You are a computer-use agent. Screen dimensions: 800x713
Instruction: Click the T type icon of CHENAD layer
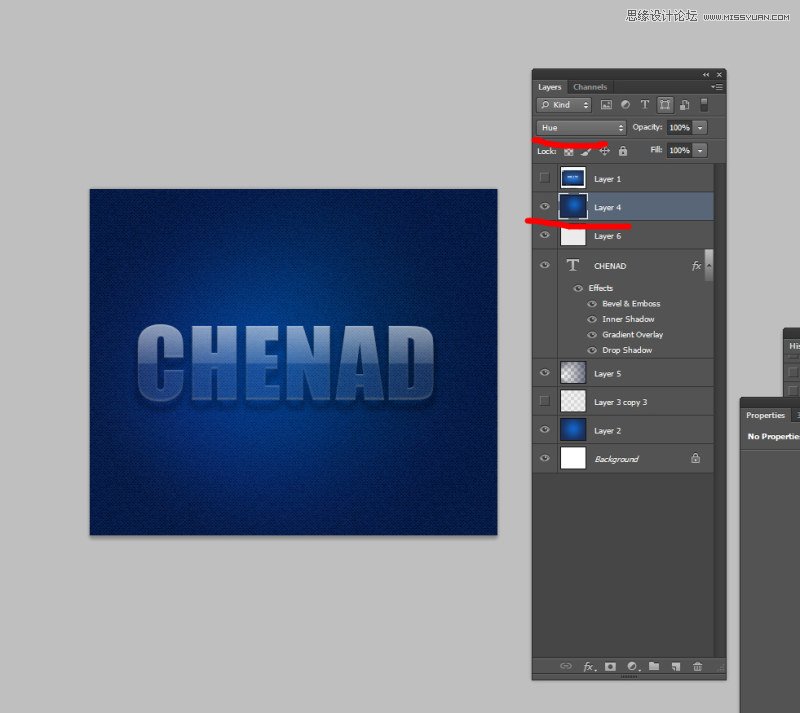[572, 265]
